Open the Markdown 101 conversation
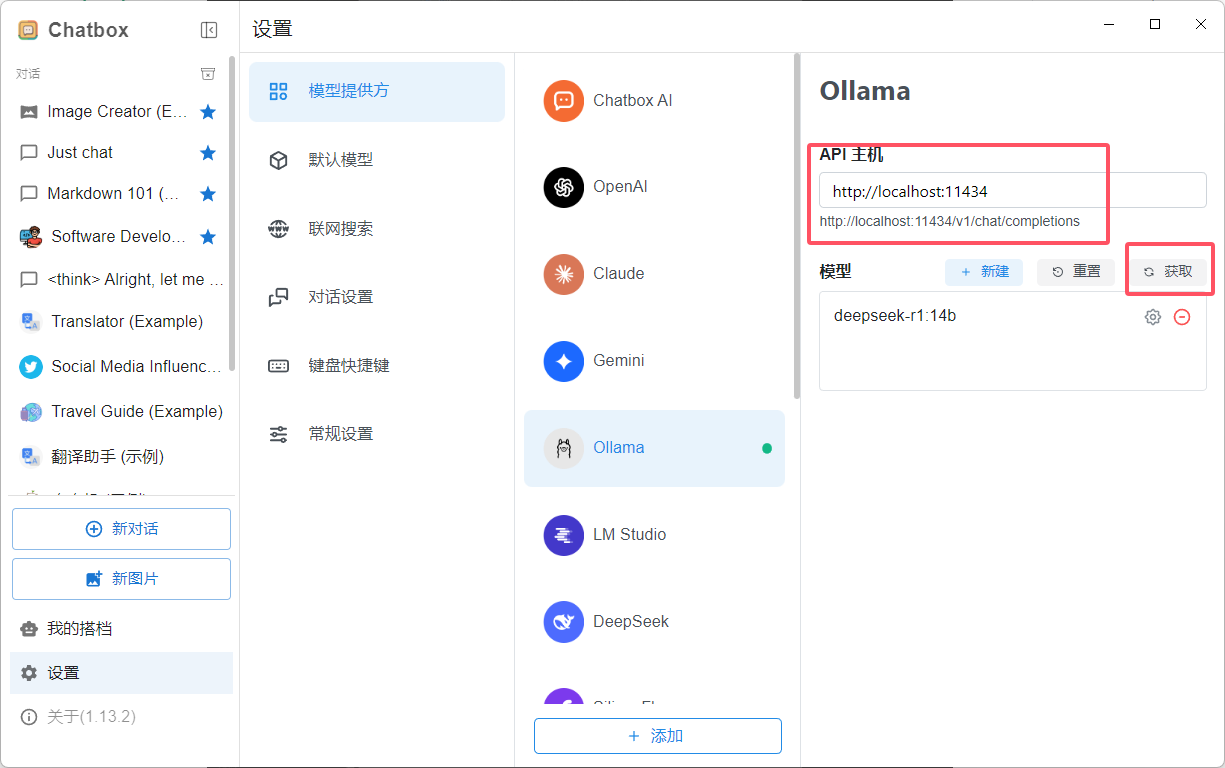The image size is (1225, 768). [x=119, y=194]
